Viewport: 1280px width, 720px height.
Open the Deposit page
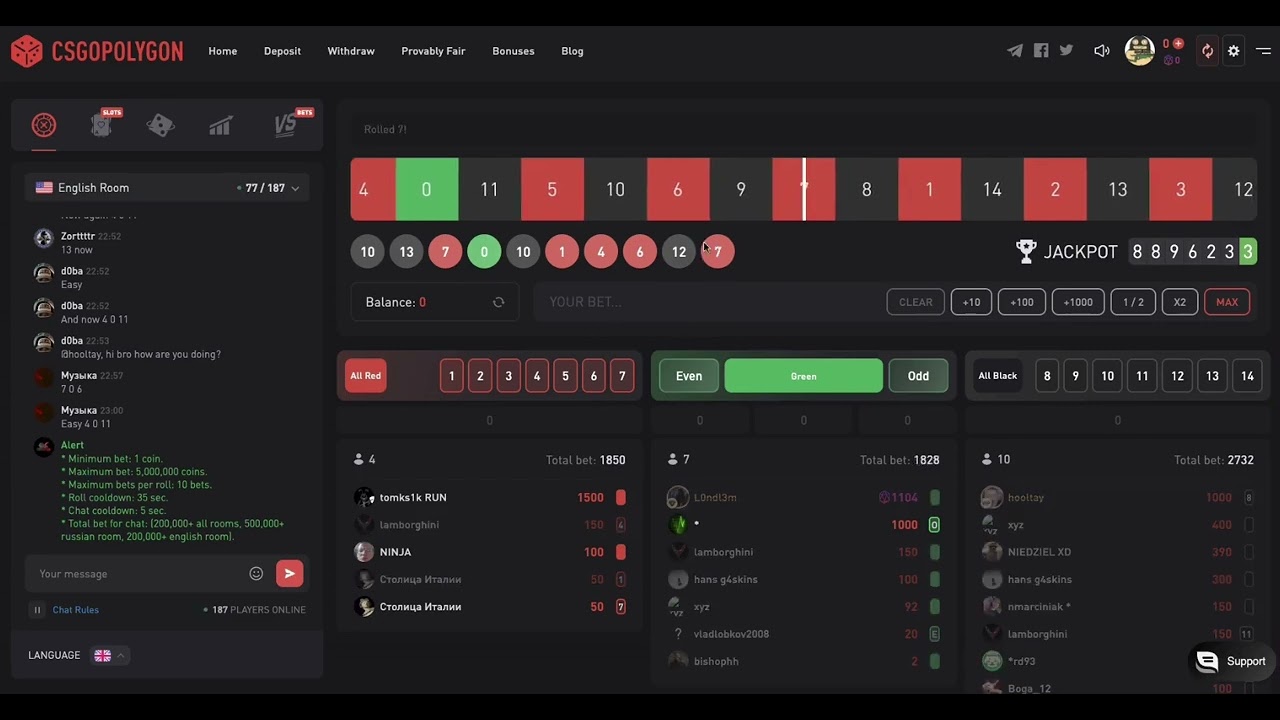click(x=282, y=51)
